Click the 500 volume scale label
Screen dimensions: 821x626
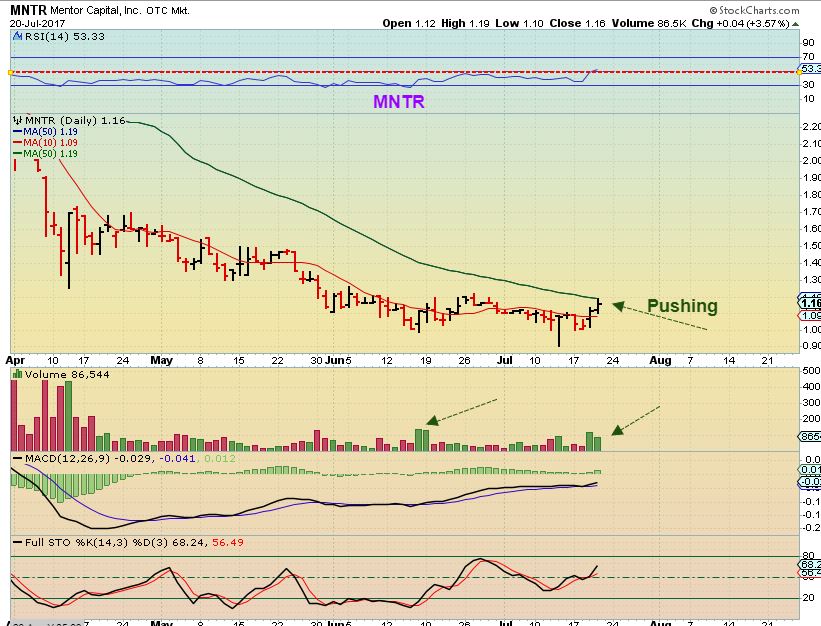(x=811, y=371)
